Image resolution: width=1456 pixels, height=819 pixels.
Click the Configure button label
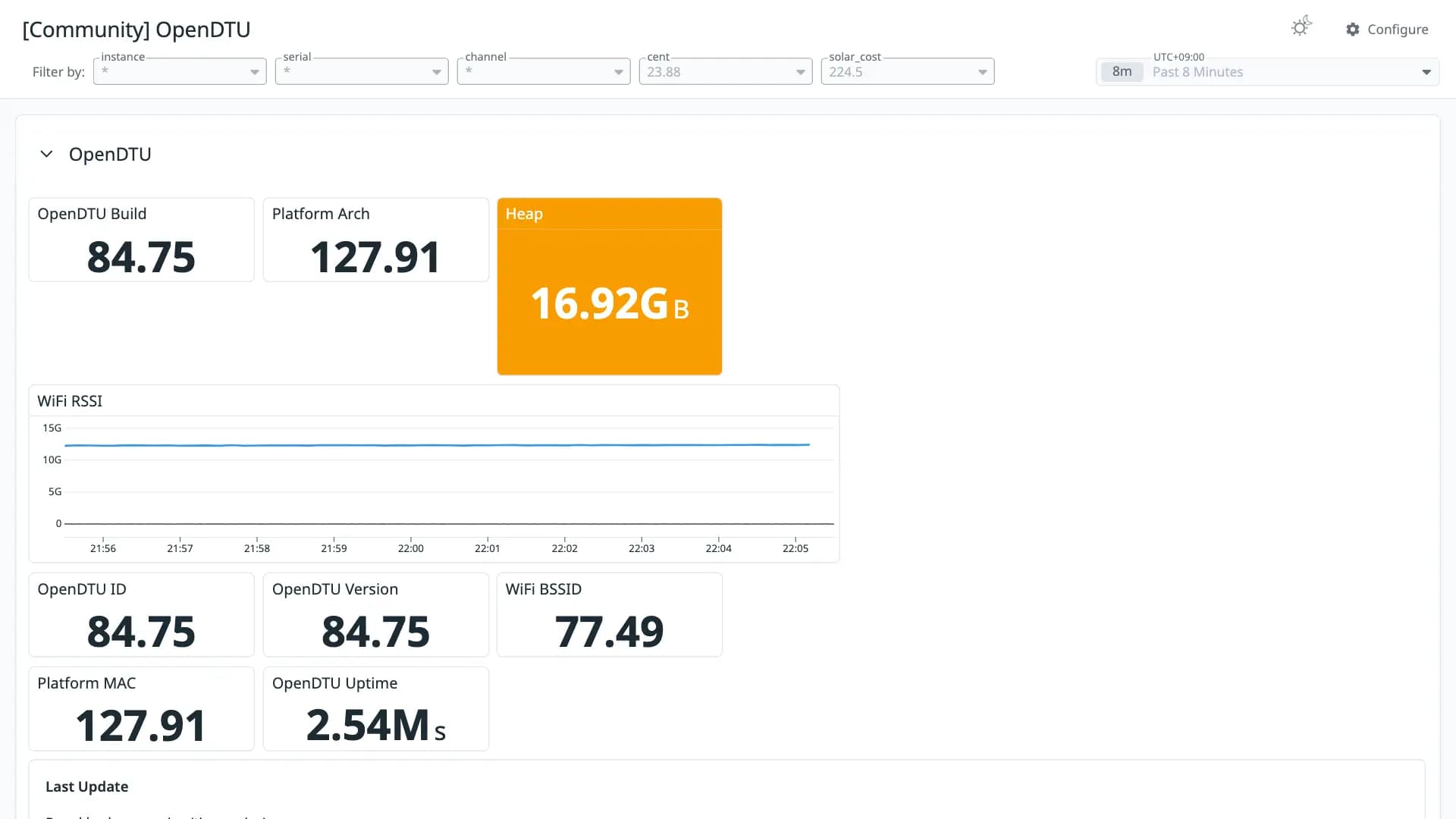click(1398, 30)
